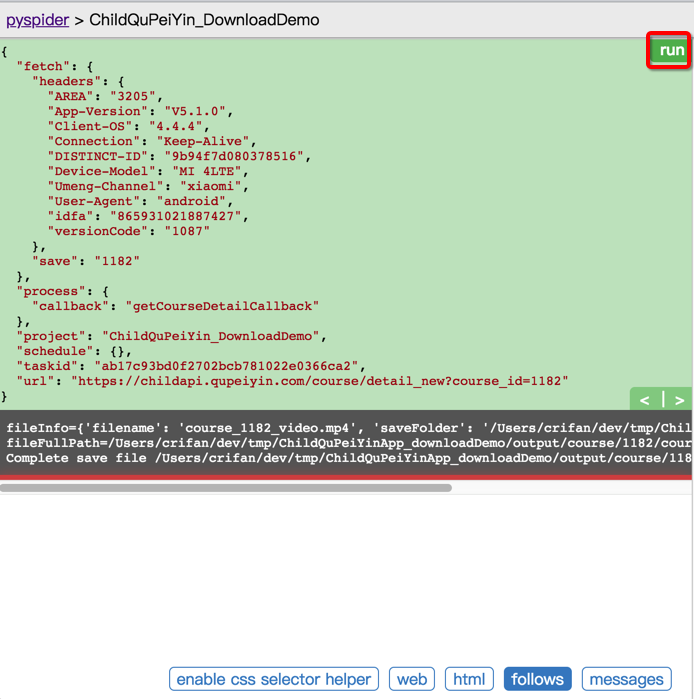Screen dimensions: 694x700
Task: Click the ChildQuPeiYin_DownloadDemo project title
Action: [204, 20]
